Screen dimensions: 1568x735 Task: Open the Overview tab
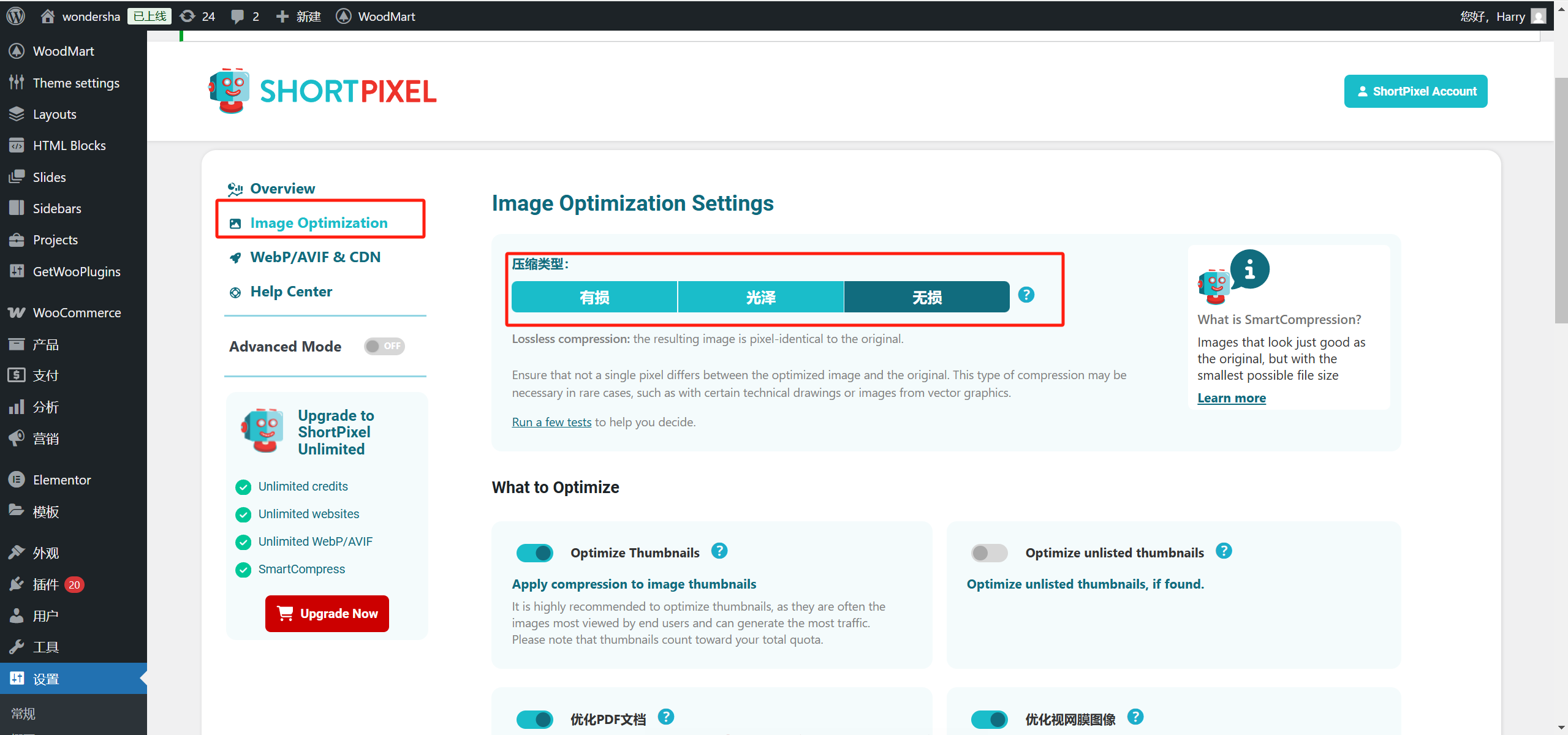pyautogui.click(x=282, y=189)
